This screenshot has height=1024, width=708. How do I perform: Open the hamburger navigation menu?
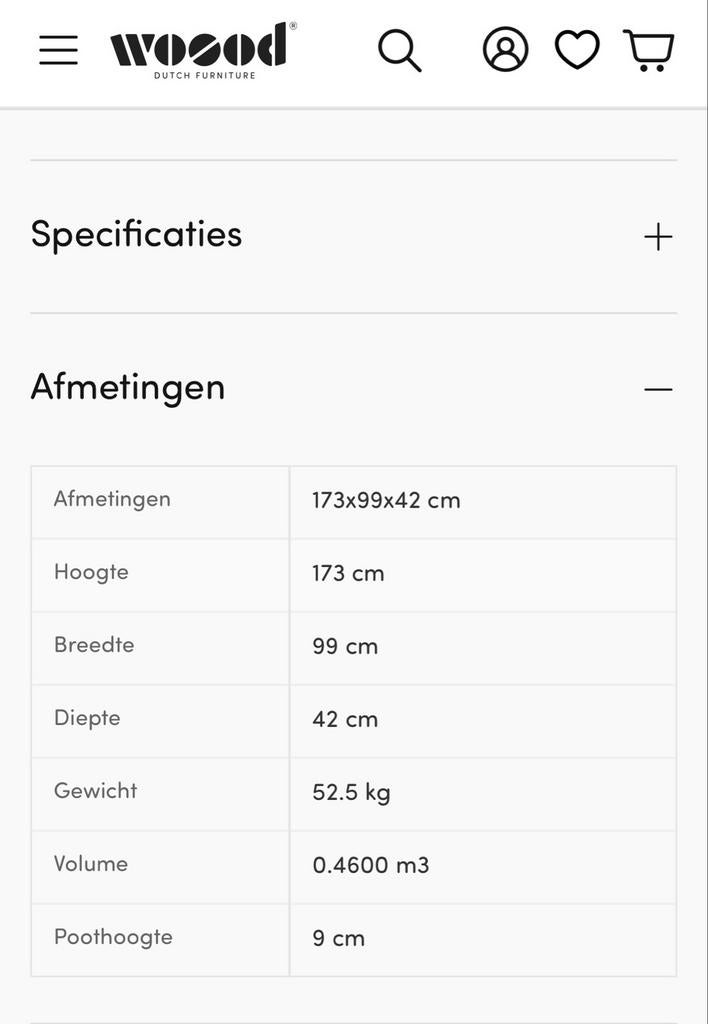[57, 48]
